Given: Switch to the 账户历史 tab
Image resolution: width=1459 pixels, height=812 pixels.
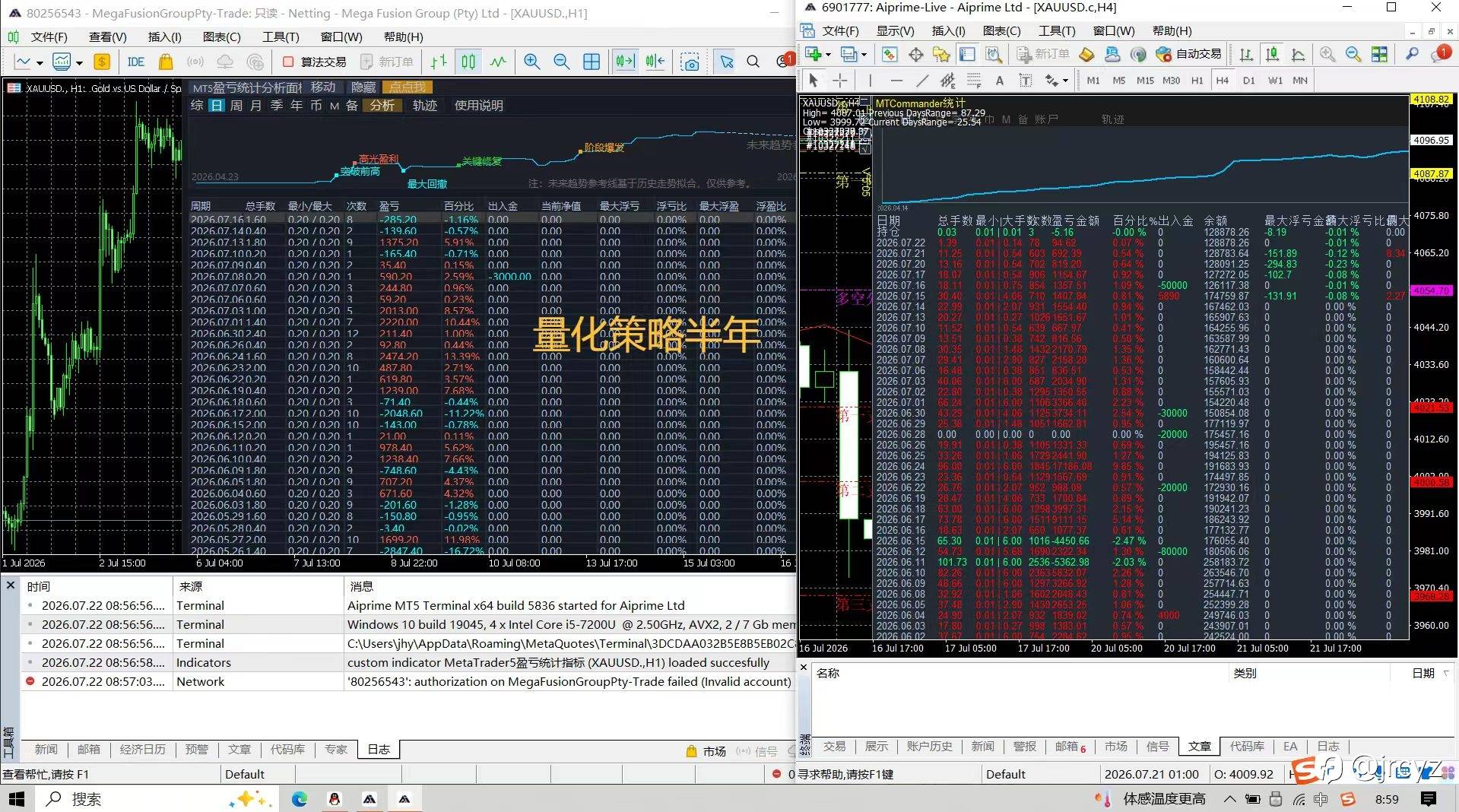Looking at the screenshot, I should [929, 746].
